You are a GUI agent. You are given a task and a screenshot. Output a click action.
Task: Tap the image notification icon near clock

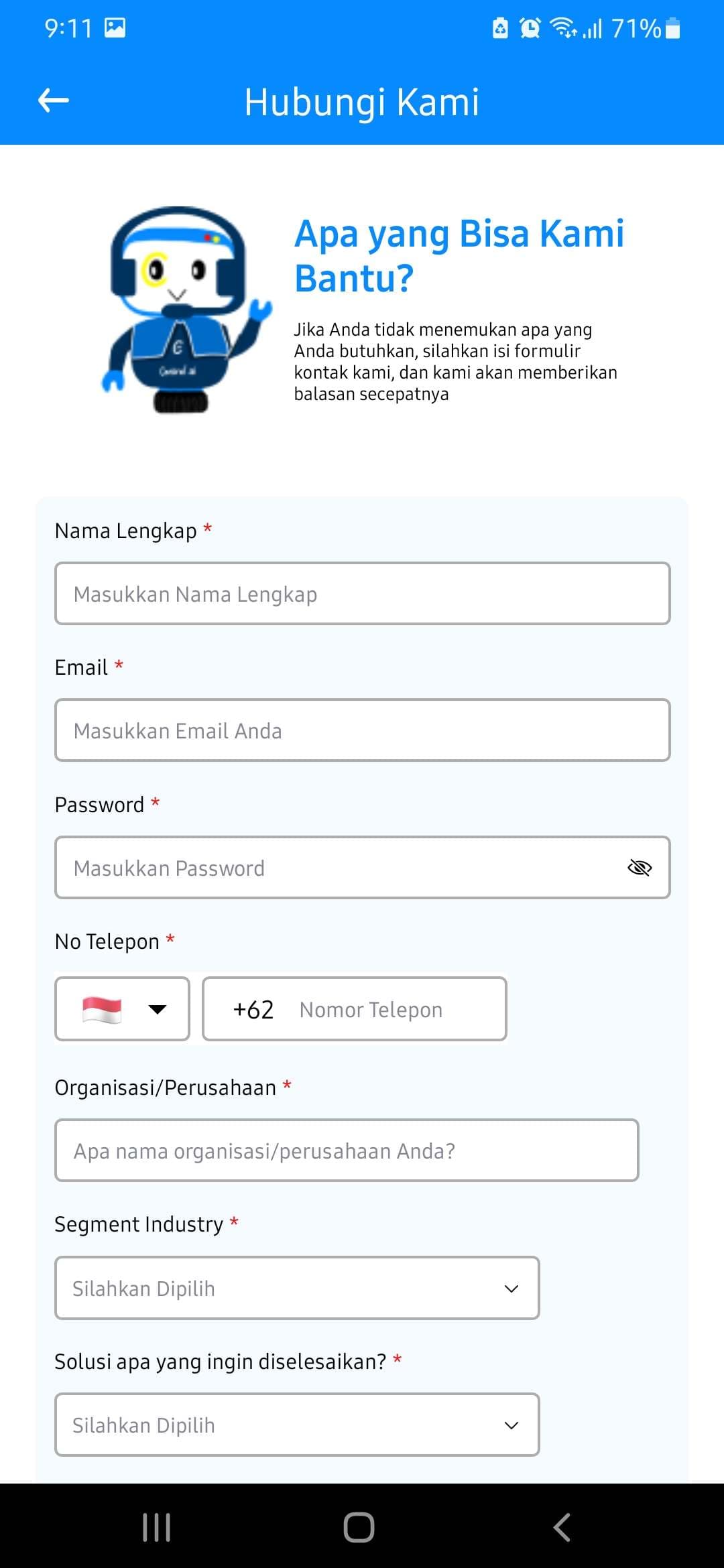point(115,27)
